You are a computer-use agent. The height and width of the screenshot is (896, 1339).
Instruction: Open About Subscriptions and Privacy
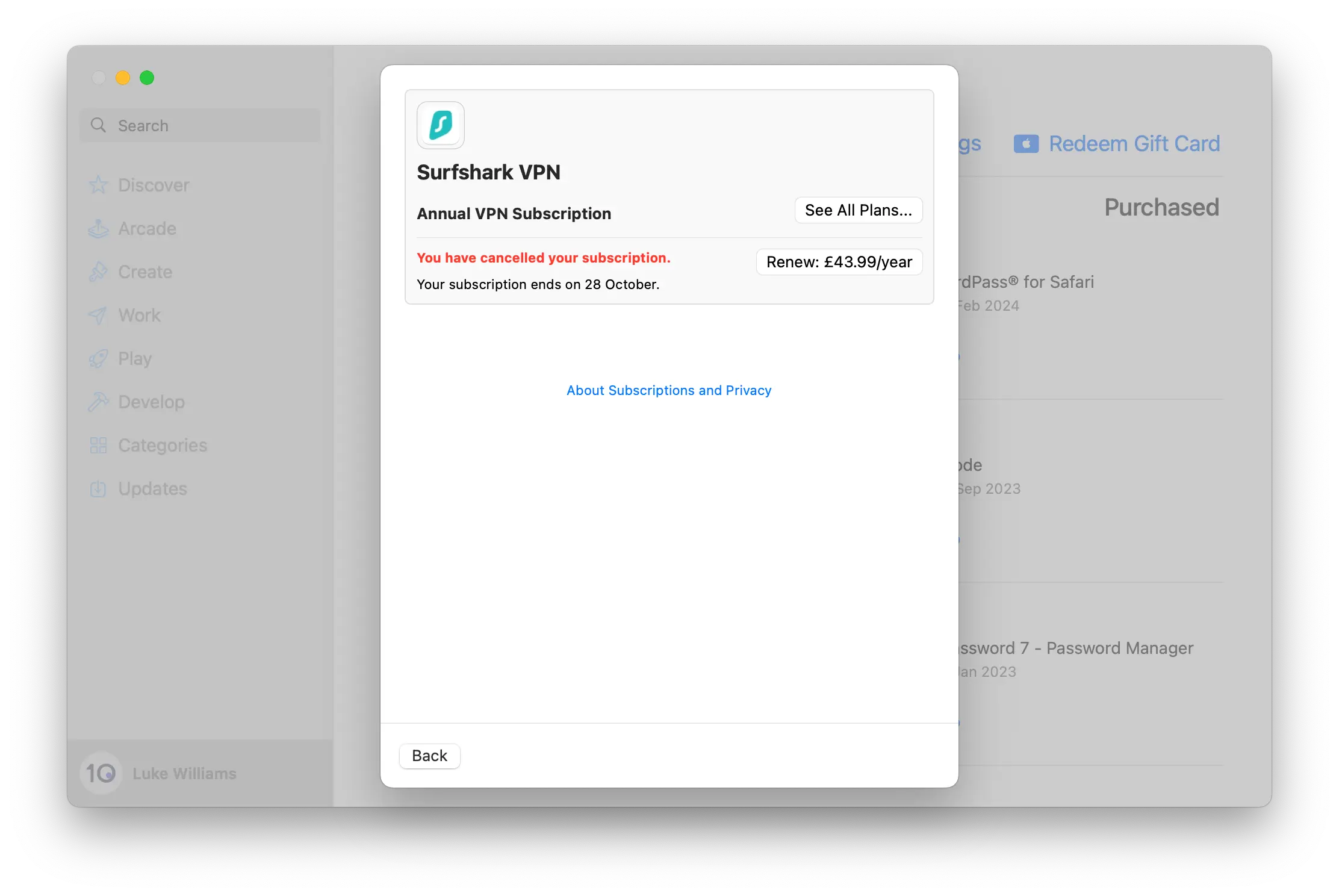668,390
